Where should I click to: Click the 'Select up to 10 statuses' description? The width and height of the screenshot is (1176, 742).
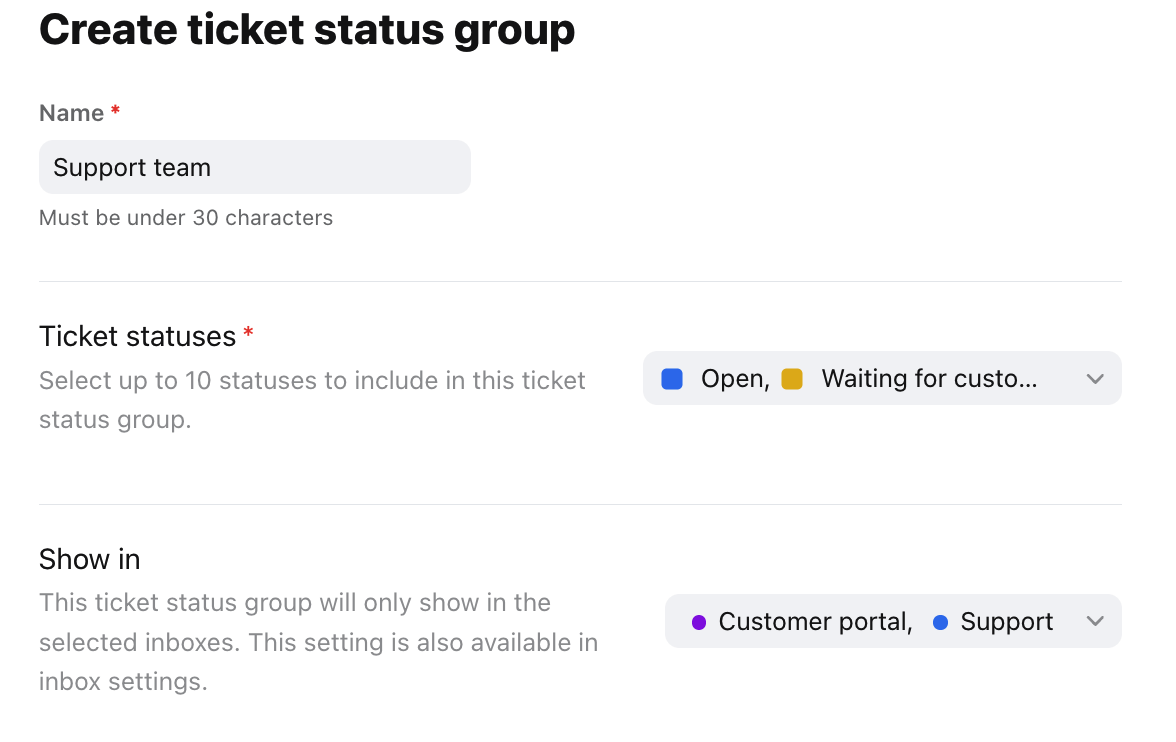point(312,400)
